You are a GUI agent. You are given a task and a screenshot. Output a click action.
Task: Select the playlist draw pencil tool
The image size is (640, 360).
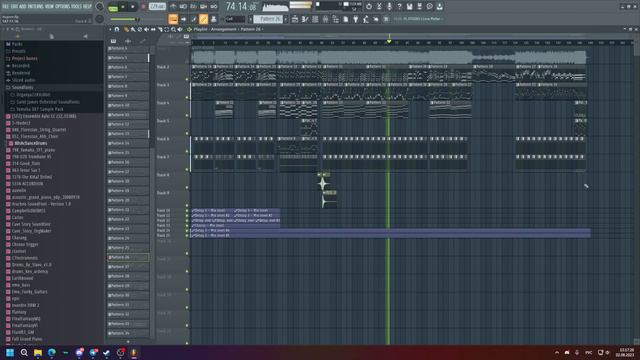click(126, 29)
